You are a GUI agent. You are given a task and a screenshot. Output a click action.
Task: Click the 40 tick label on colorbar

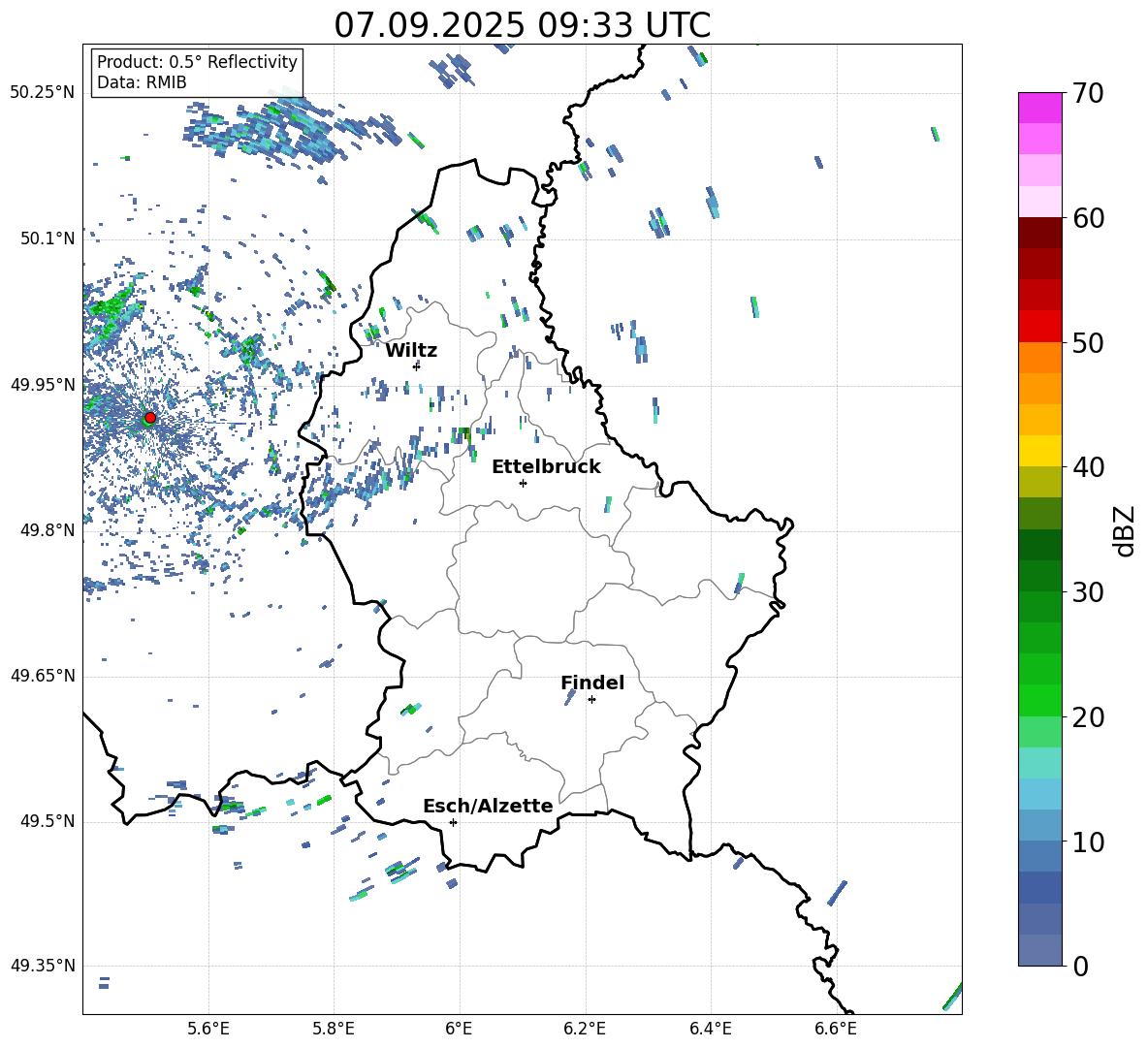[x=1088, y=467]
